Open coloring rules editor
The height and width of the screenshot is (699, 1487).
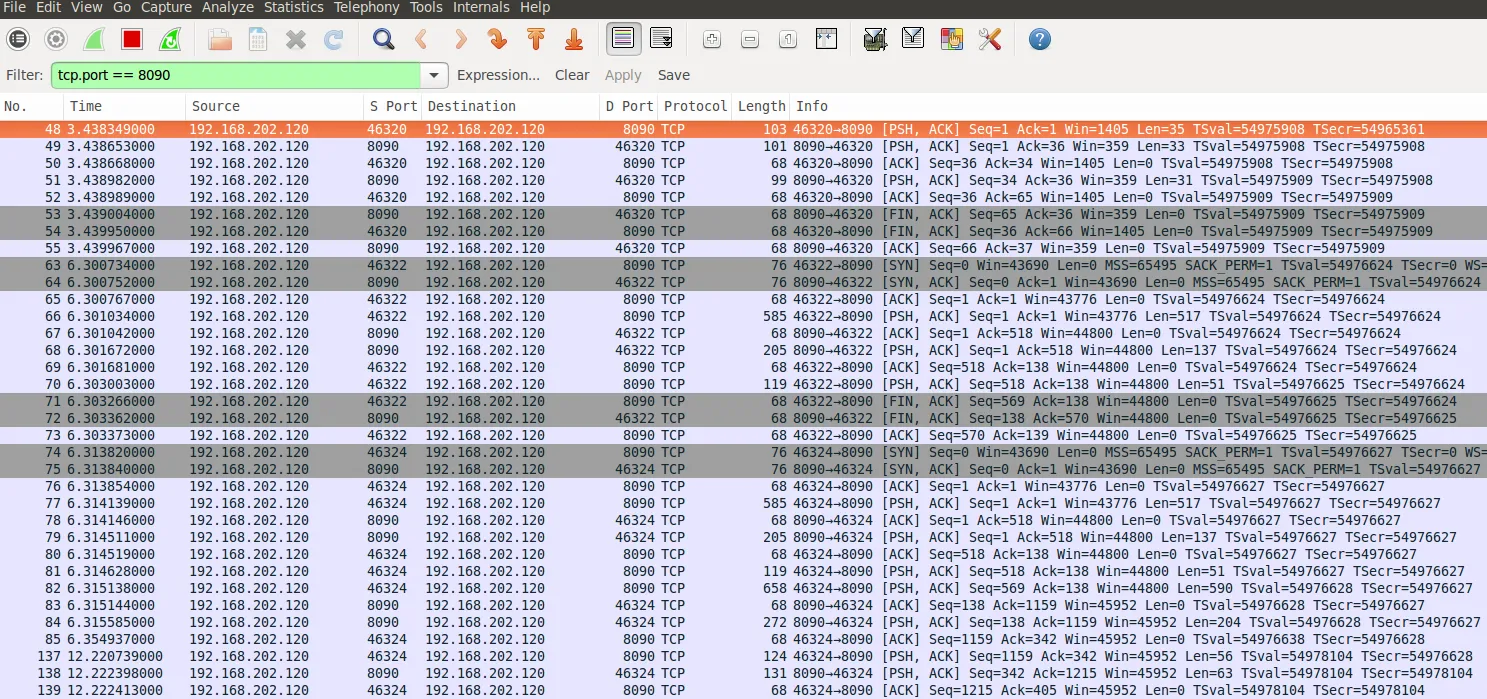951,40
